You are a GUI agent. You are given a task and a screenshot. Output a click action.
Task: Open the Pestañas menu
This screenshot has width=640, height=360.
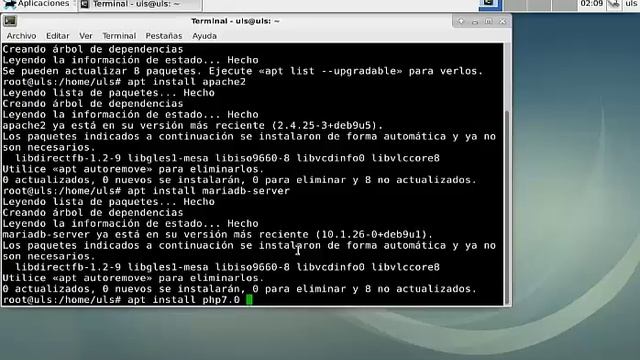coord(164,36)
